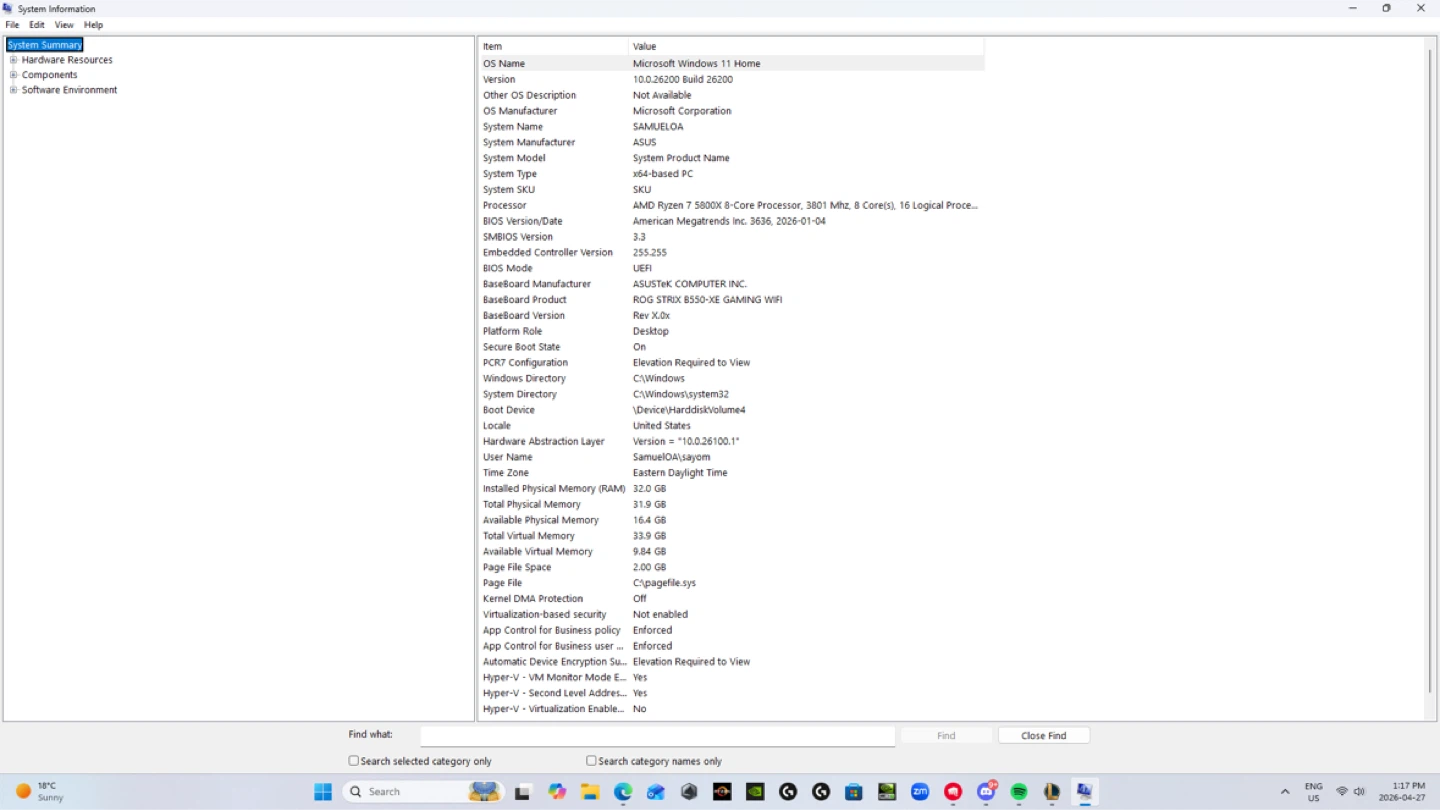The image size is (1440, 810).
Task: Open the clock showing 1:17 PM
Action: coord(1401,792)
